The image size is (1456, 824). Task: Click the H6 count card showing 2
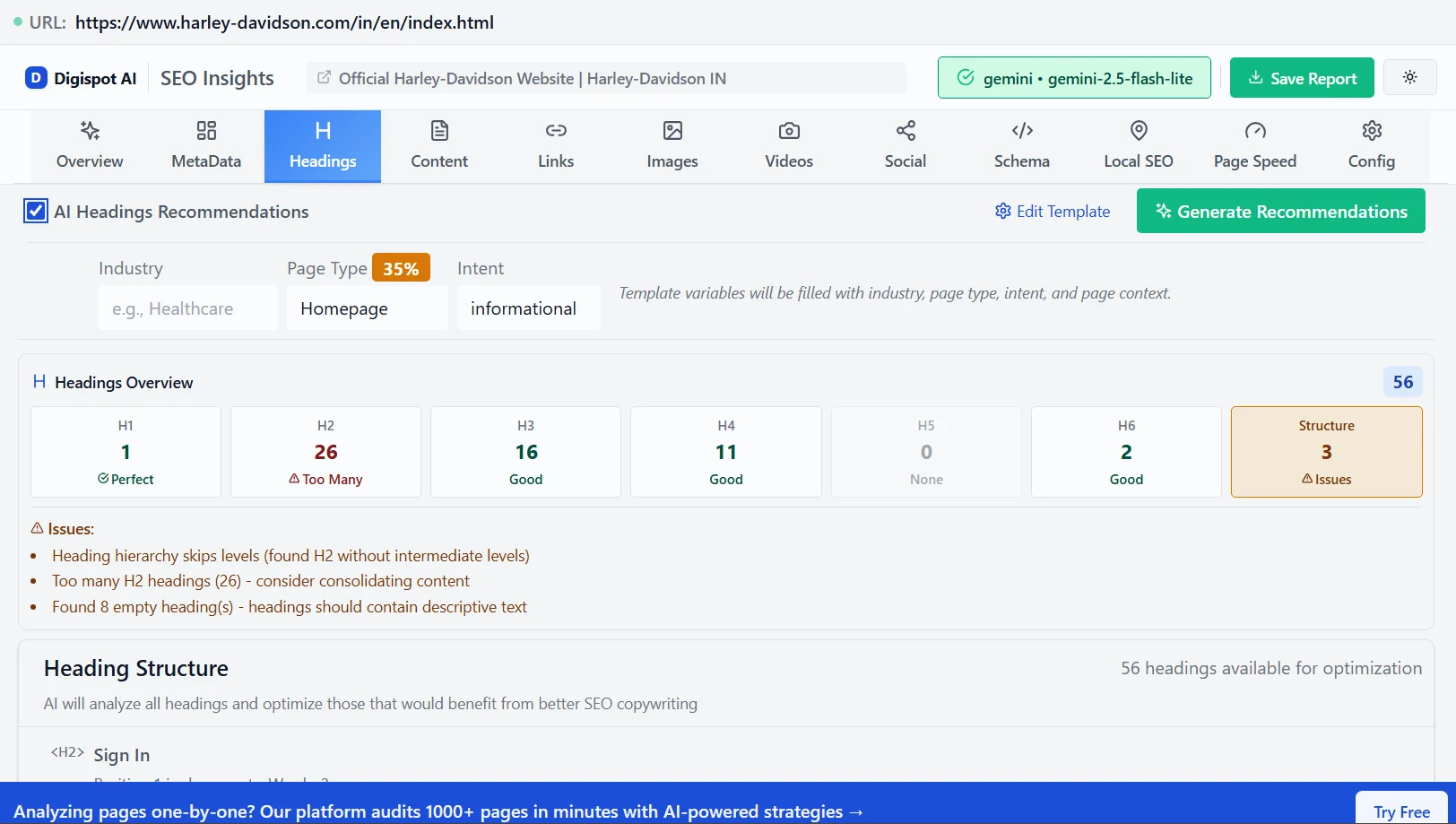pos(1126,452)
